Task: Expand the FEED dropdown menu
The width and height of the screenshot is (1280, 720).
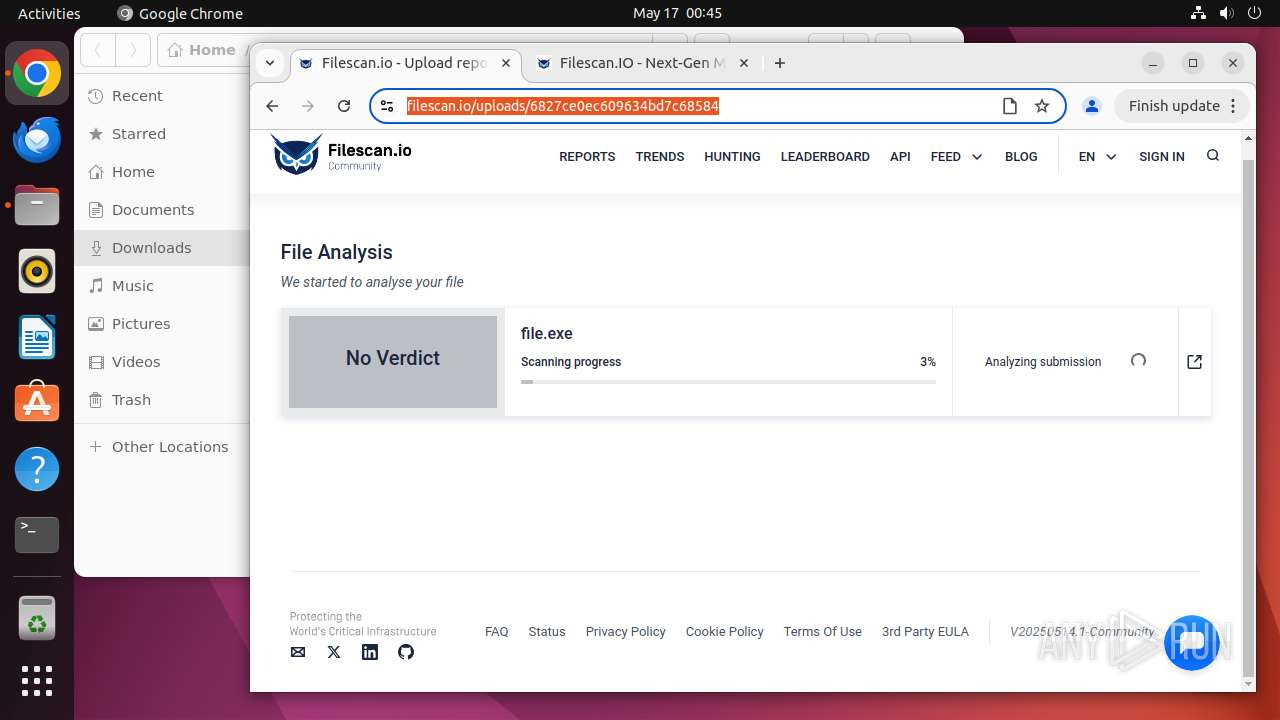Action: (956, 157)
